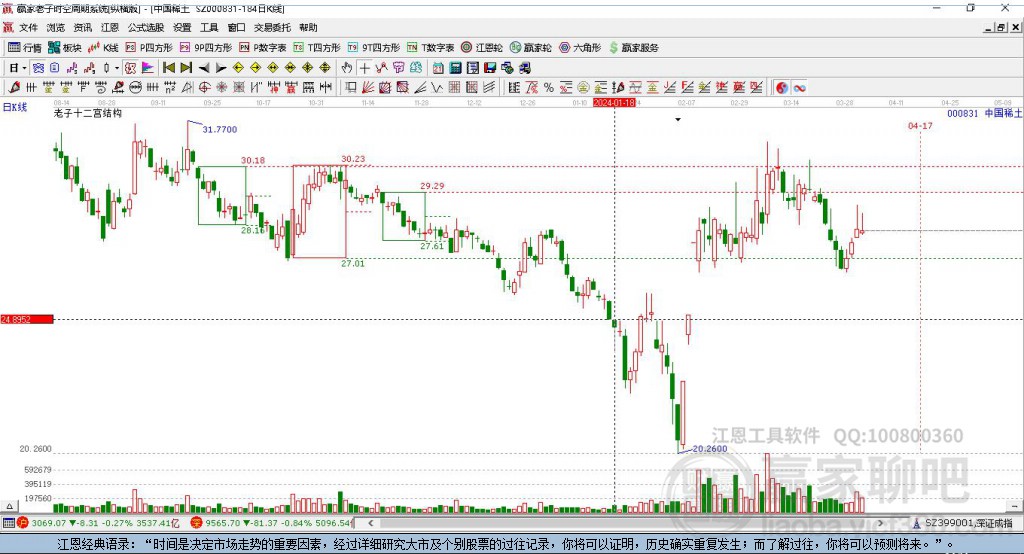Open the 设置 menu

point(182,27)
